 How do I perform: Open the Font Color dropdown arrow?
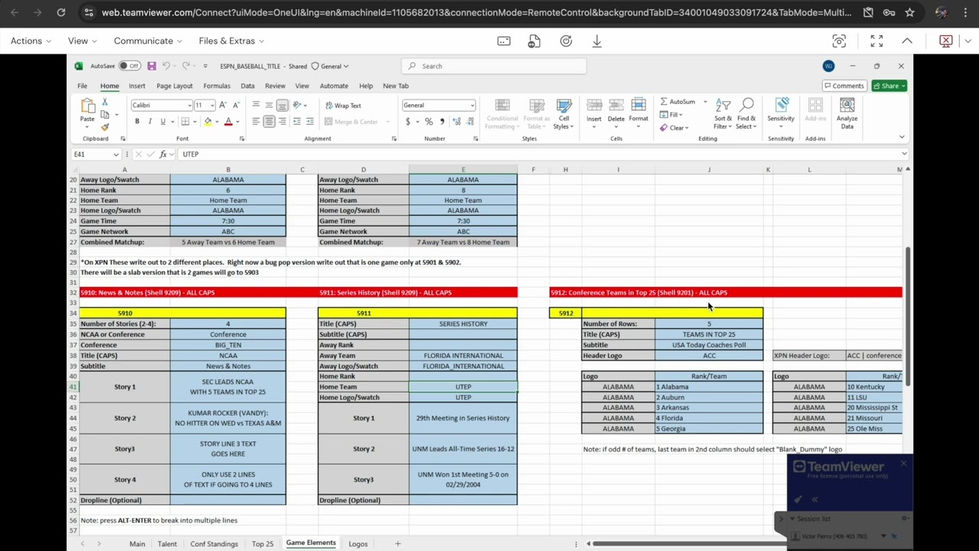click(237, 122)
